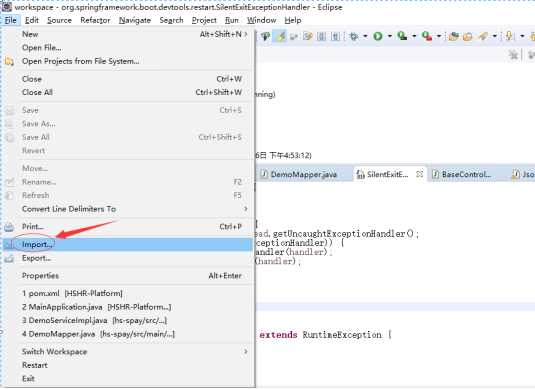Click the Run External Tools icon

pyautogui.click(x=427, y=36)
